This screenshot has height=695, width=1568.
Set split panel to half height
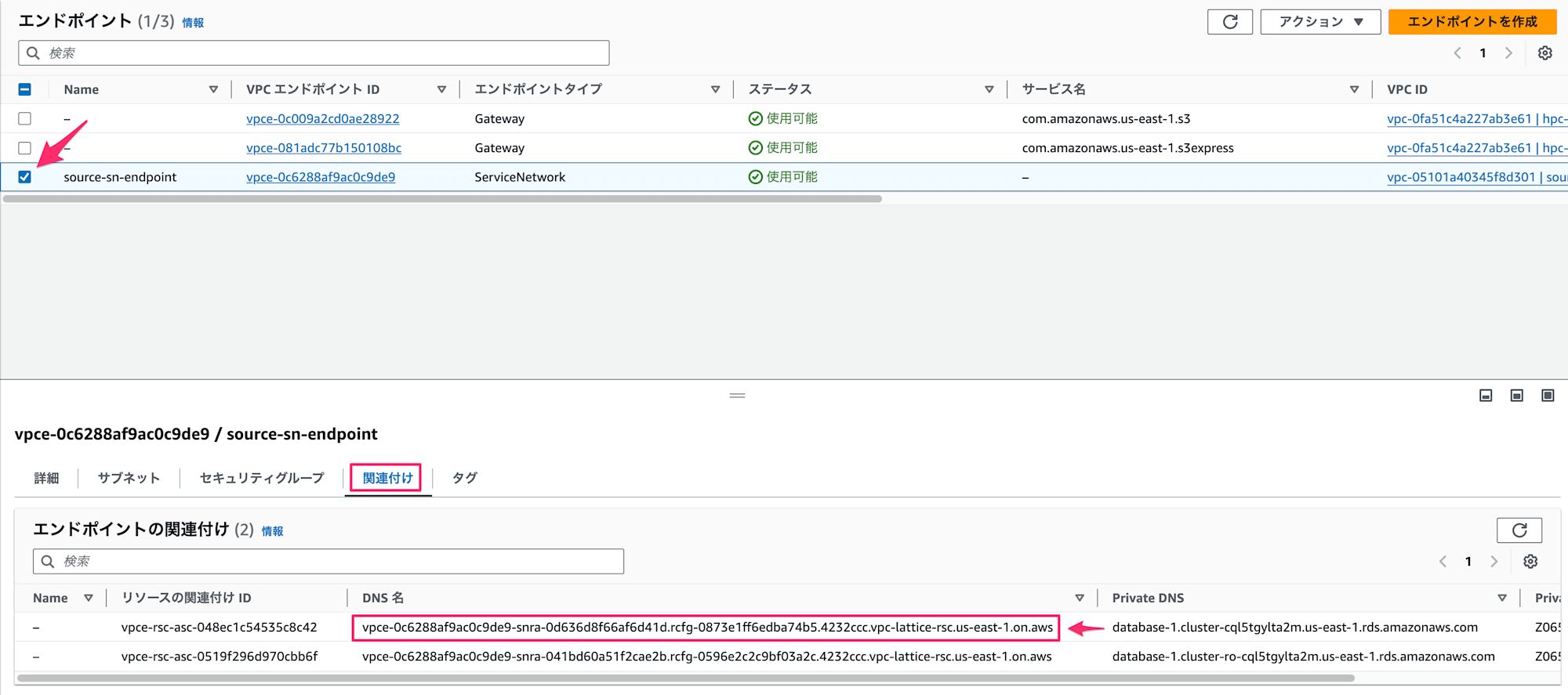1517,396
